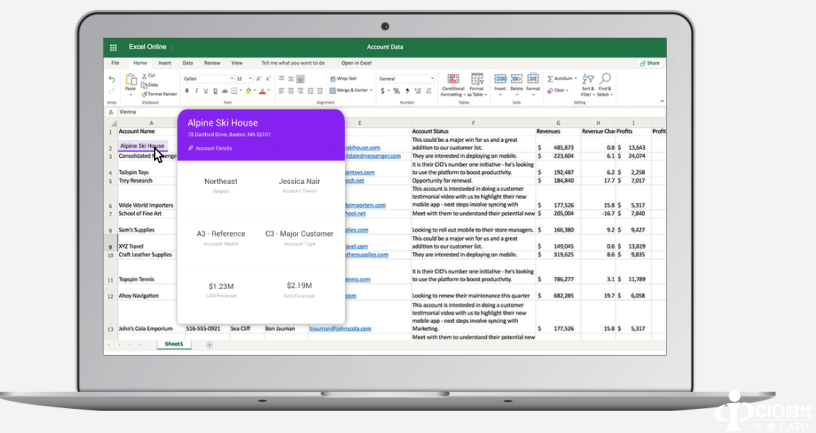The height and width of the screenshot is (433, 816).
Task: Click the Tell me what you want search box
Action: tap(293, 63)
